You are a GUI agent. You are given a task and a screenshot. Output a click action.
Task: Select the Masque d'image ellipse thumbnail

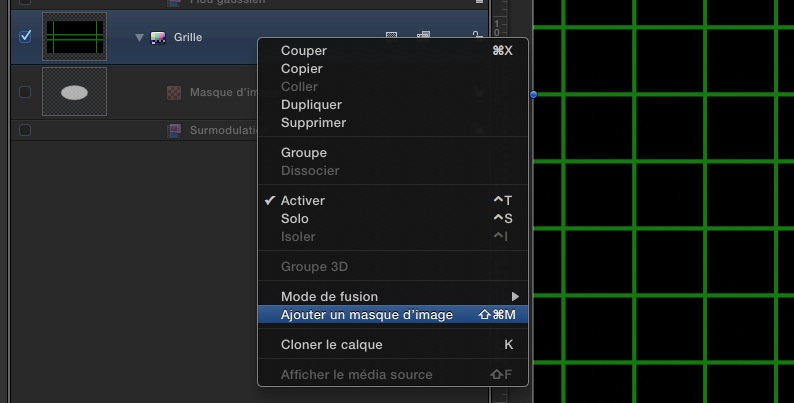[x=75, y=92]
